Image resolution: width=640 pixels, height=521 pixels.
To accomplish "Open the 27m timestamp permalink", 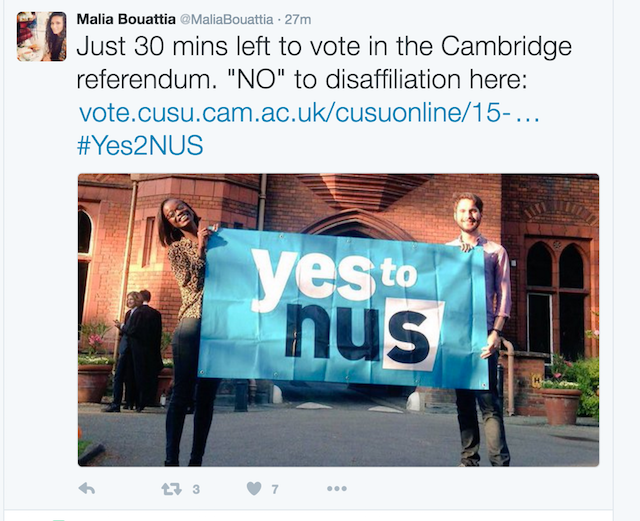I will 298,19.
